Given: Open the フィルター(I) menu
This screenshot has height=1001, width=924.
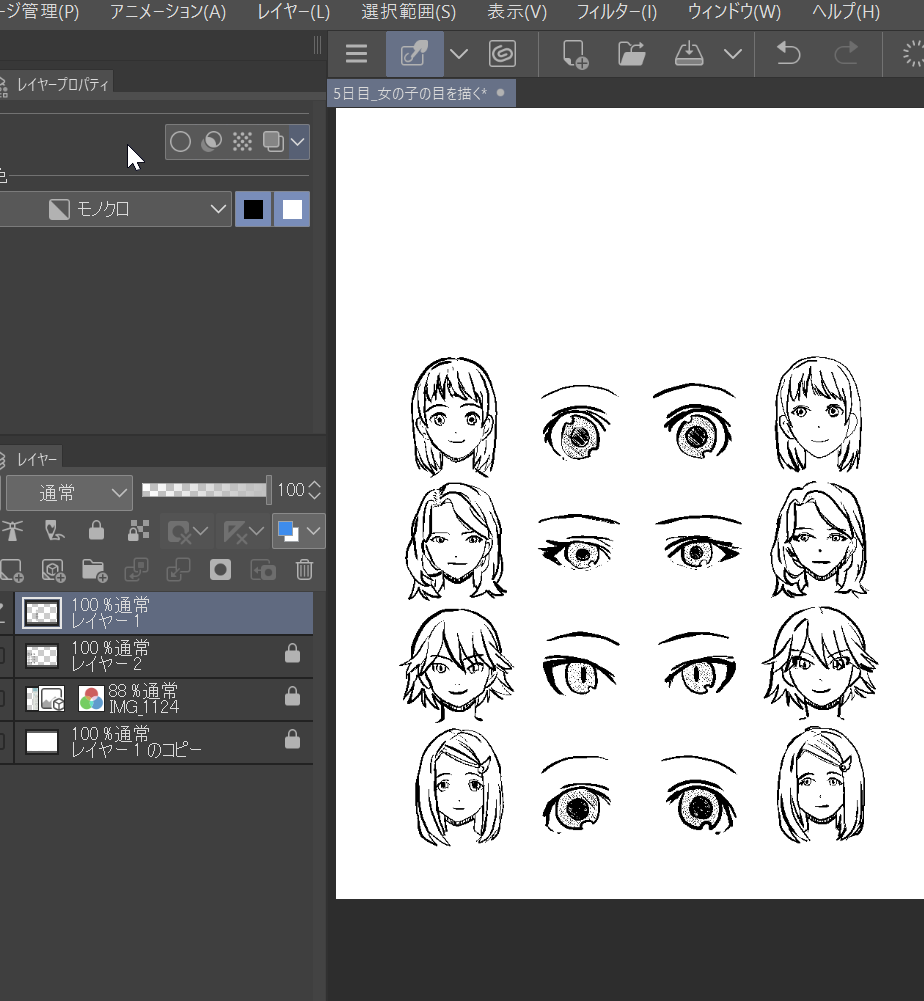Looking at the screenshot, I should (616, 13).
